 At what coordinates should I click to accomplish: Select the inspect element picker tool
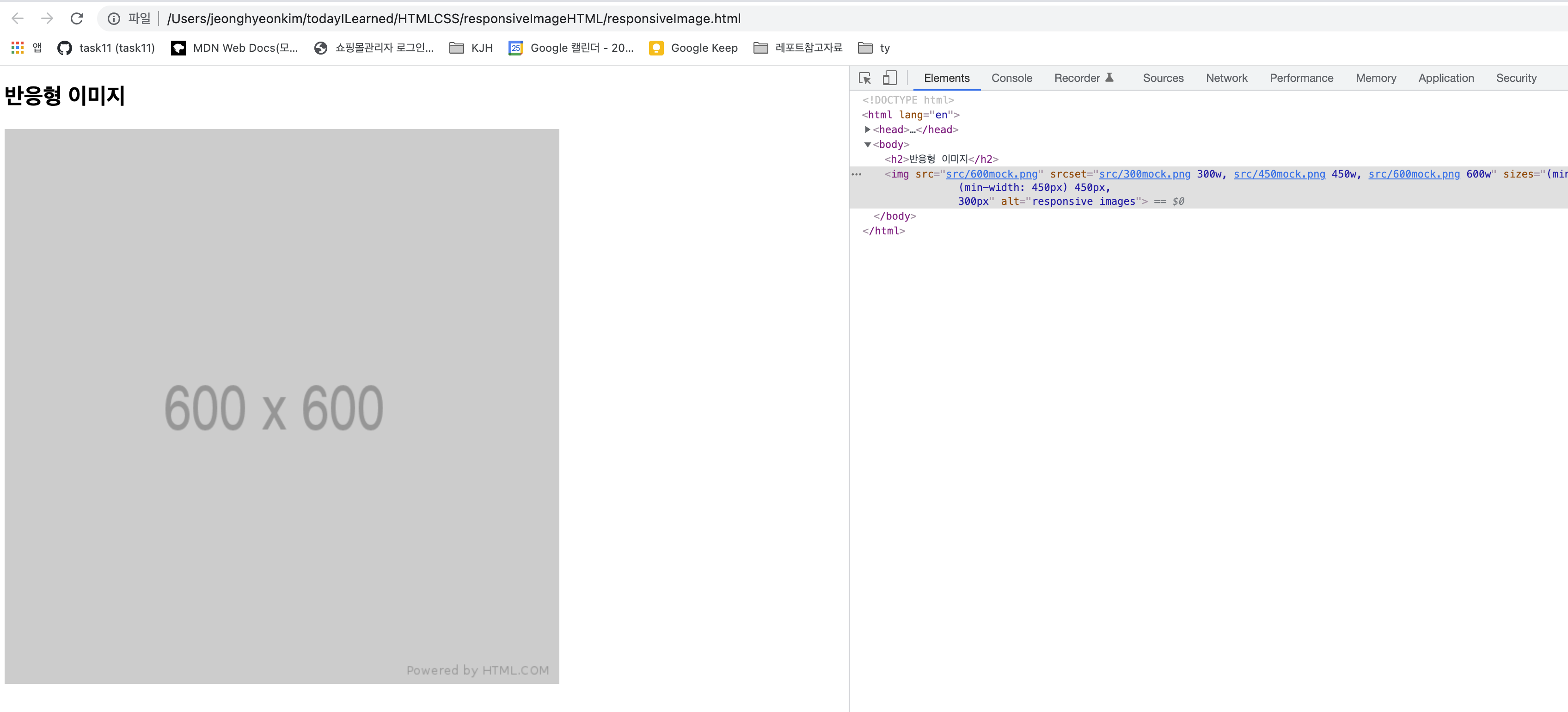click(x=864, y=78)
